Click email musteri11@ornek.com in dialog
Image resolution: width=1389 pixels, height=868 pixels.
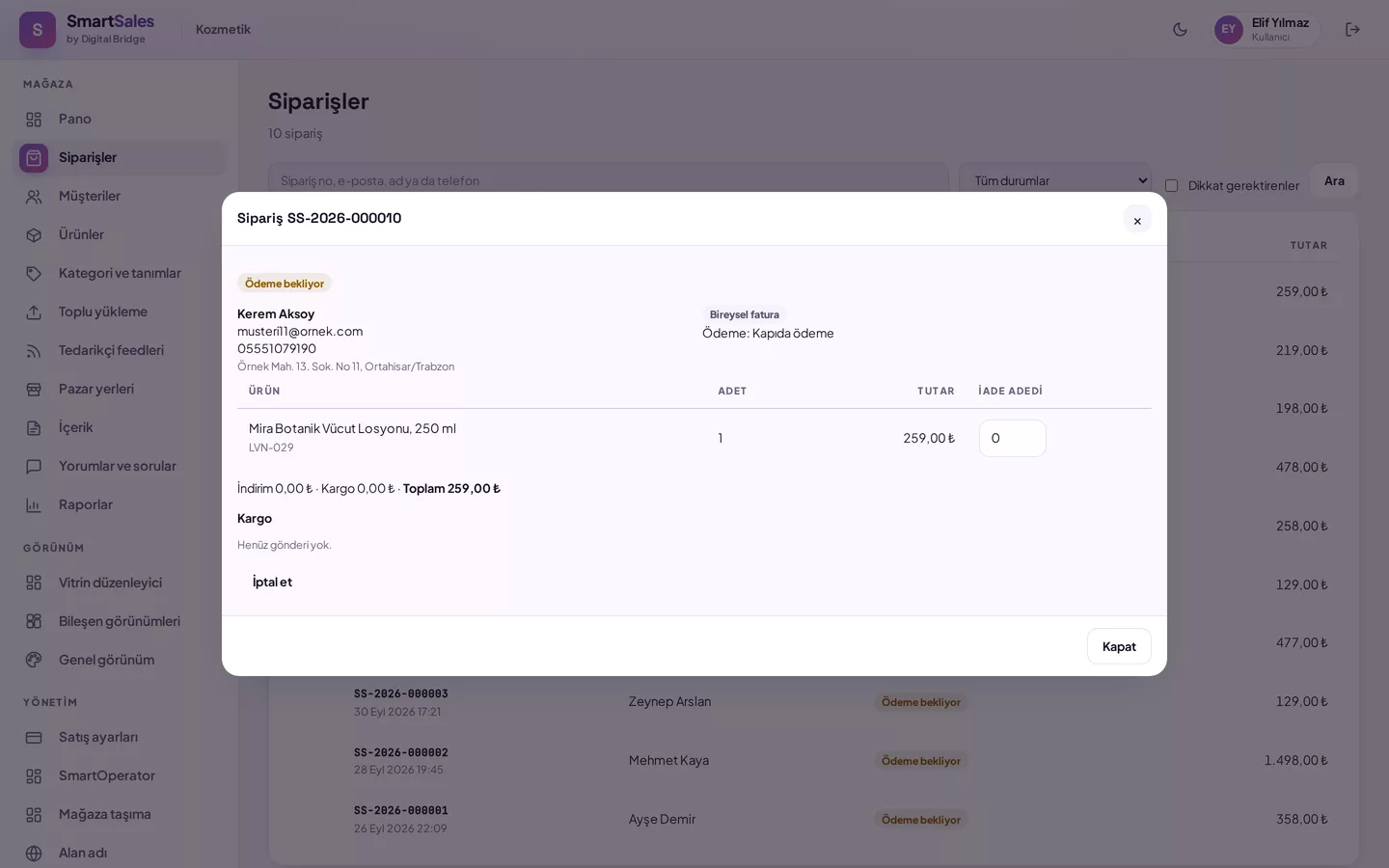pyautogui.click(x=300, y=331)
